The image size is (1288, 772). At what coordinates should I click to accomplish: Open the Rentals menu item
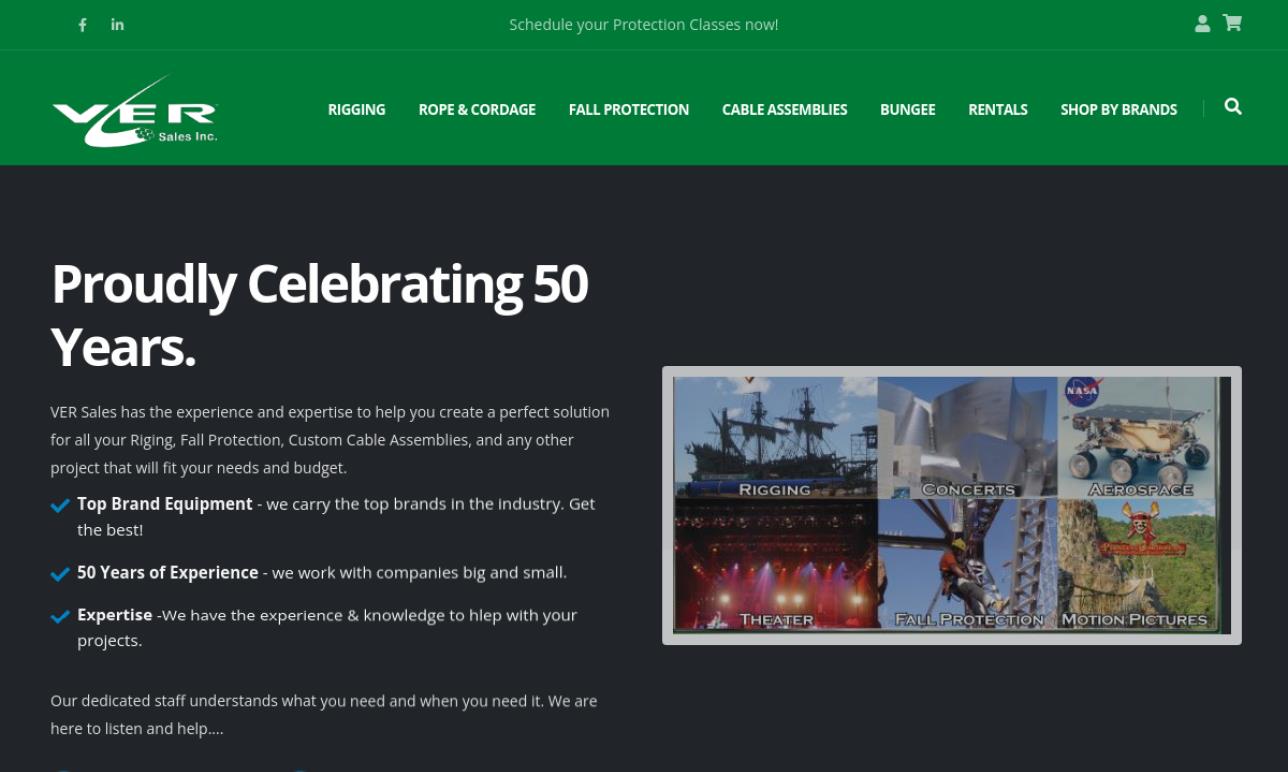click(997, 110)
